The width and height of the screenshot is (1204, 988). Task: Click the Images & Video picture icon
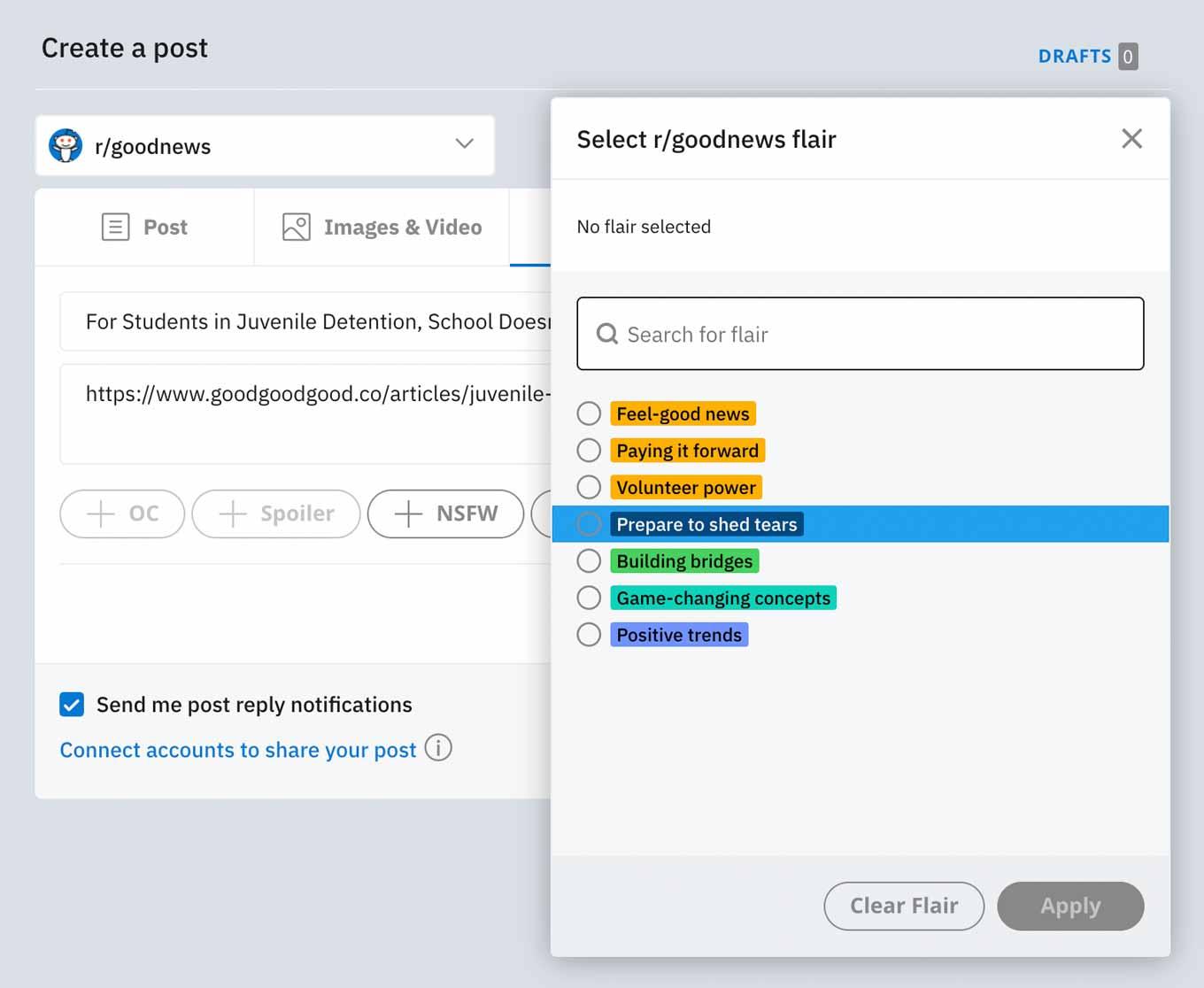[297, 228]
